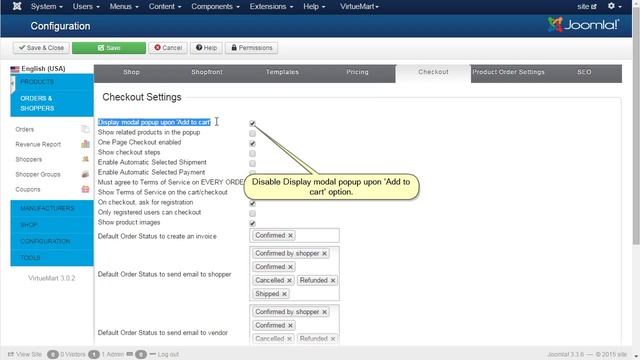Viewport: 640px width, 360px height.
Task: Click the View Site link in footer
Action: (25, 354)
